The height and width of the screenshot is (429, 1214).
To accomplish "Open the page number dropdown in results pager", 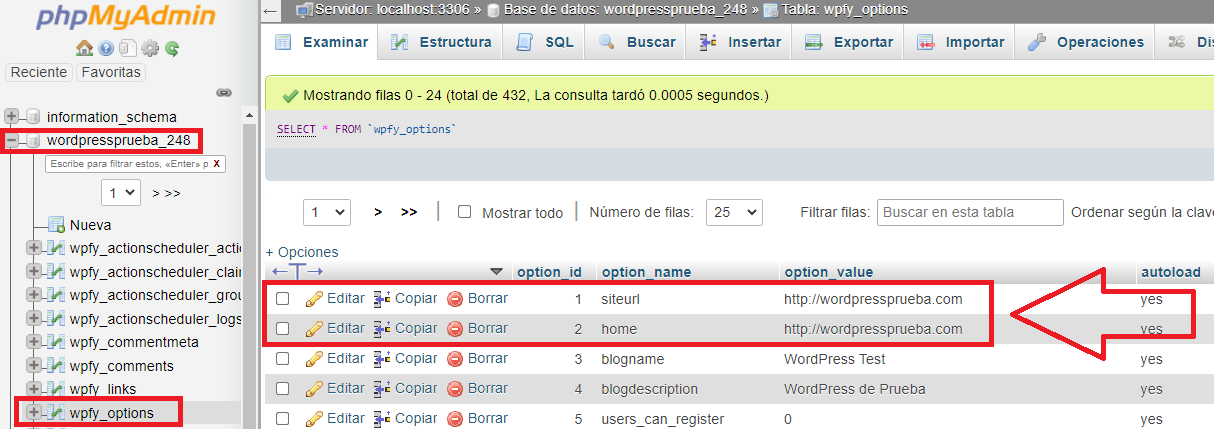I will tap(327, 212).
